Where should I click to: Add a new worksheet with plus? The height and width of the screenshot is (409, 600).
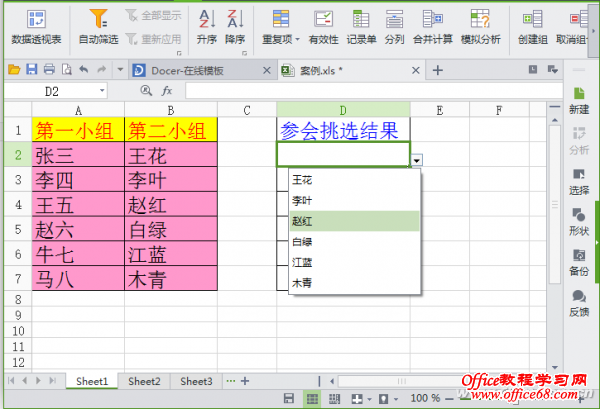pyautogui.click(x=245, y=381)
